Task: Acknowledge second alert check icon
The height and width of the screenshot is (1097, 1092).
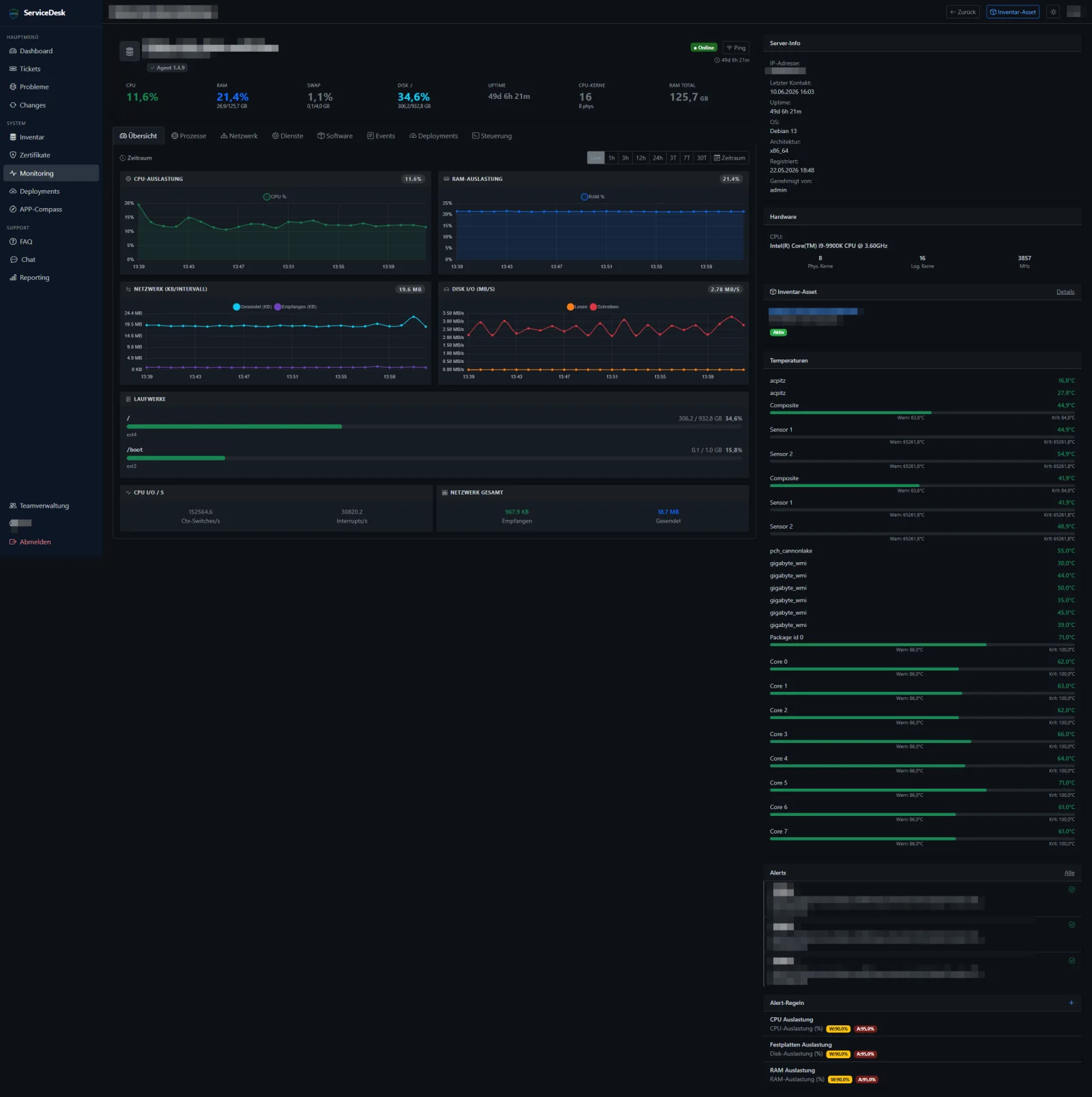Action: tap(1072, 925)
